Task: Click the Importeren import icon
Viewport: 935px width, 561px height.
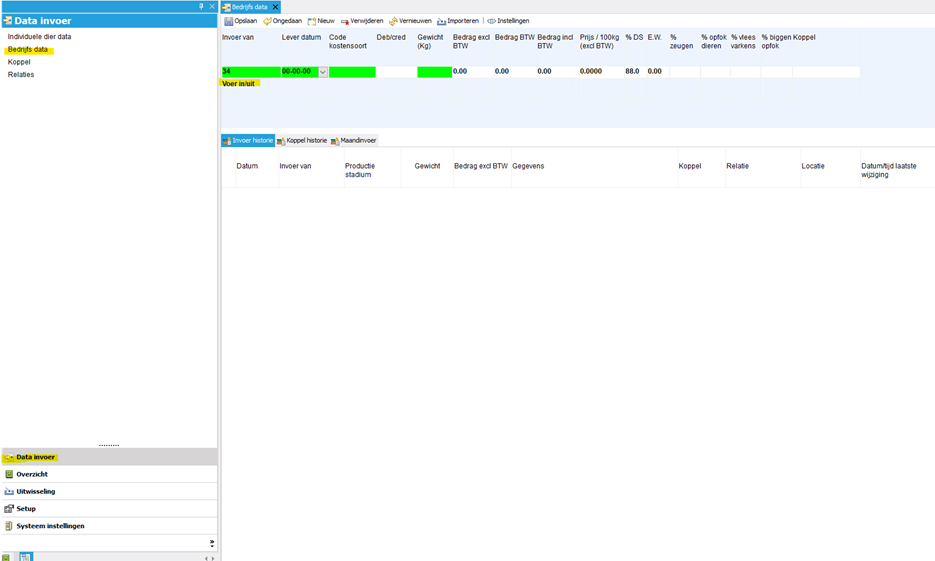Action: click(441, 21)
